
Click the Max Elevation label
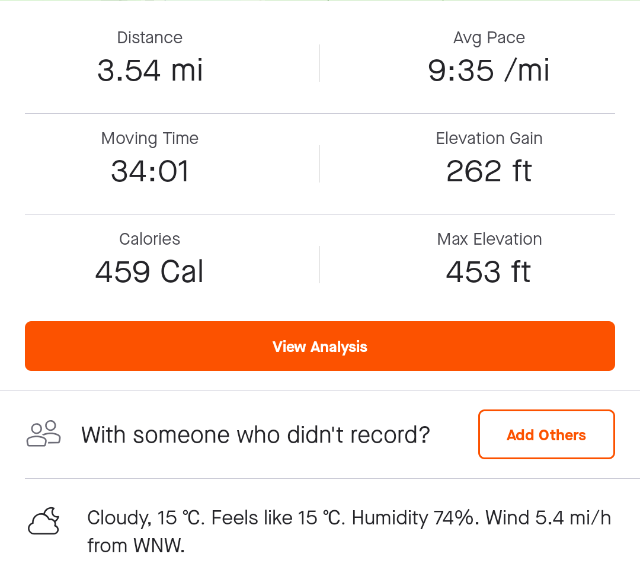tap(489, 239)
